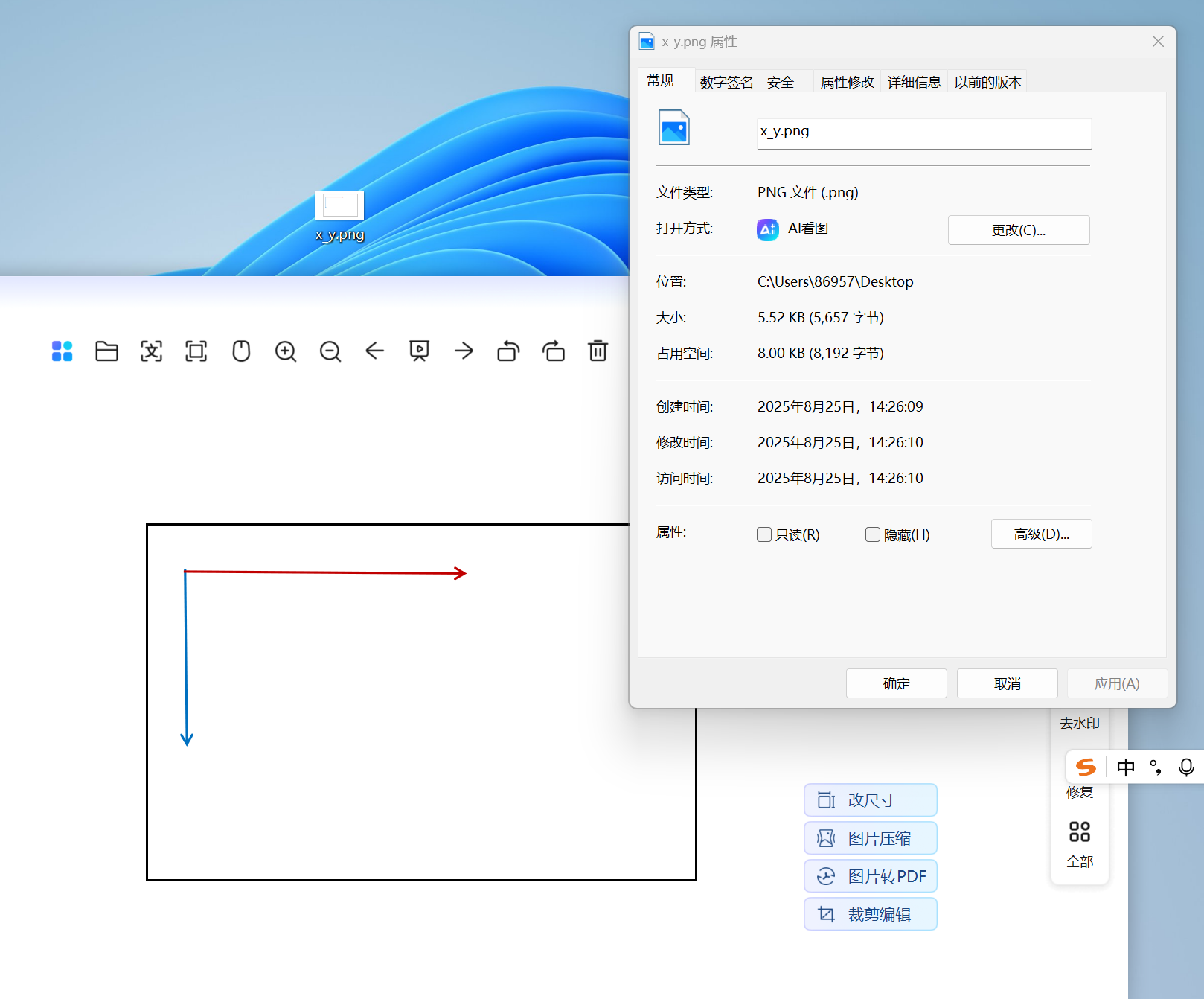Click PNG 文件 (.png) file type text

[x=808, y=192]
